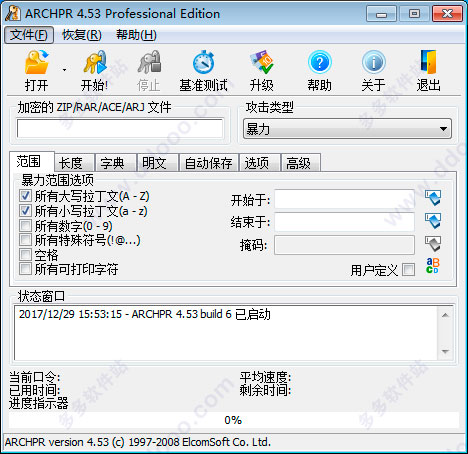This screenshot has width=468, height=454.
Task: Run the 基准测试 benchmark icon
Action: (203, 62)
